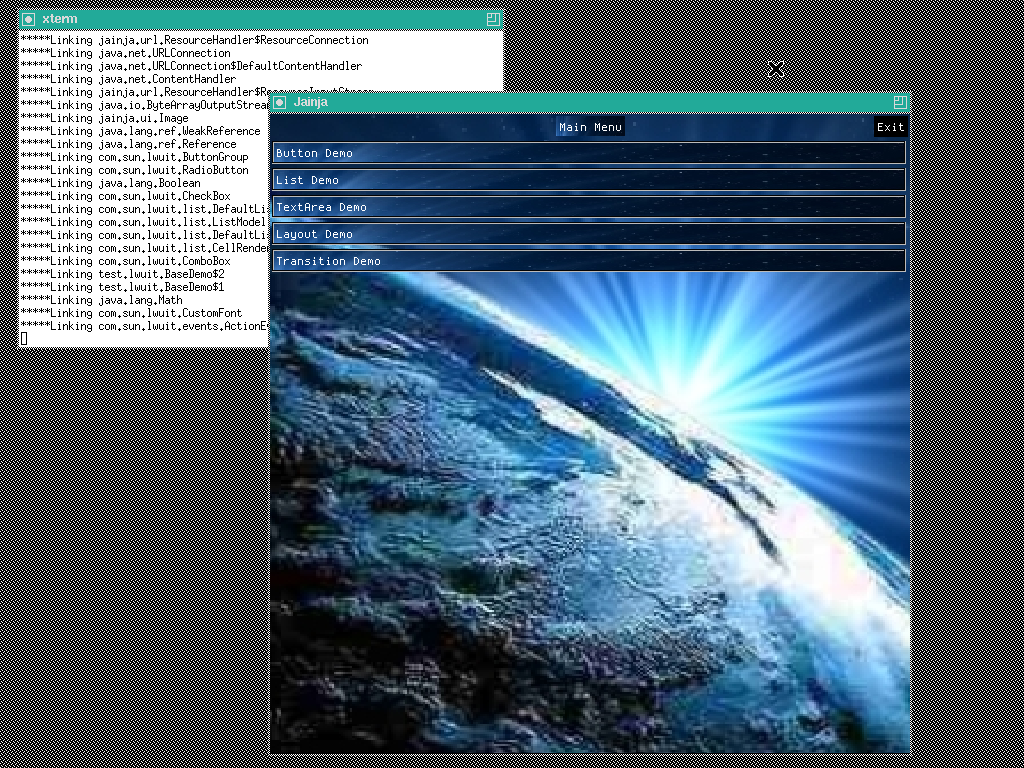Click the xterm line ending 'ResourceHandler$ResourceConnection'
1024x768 pixels.
pos(195,40)
